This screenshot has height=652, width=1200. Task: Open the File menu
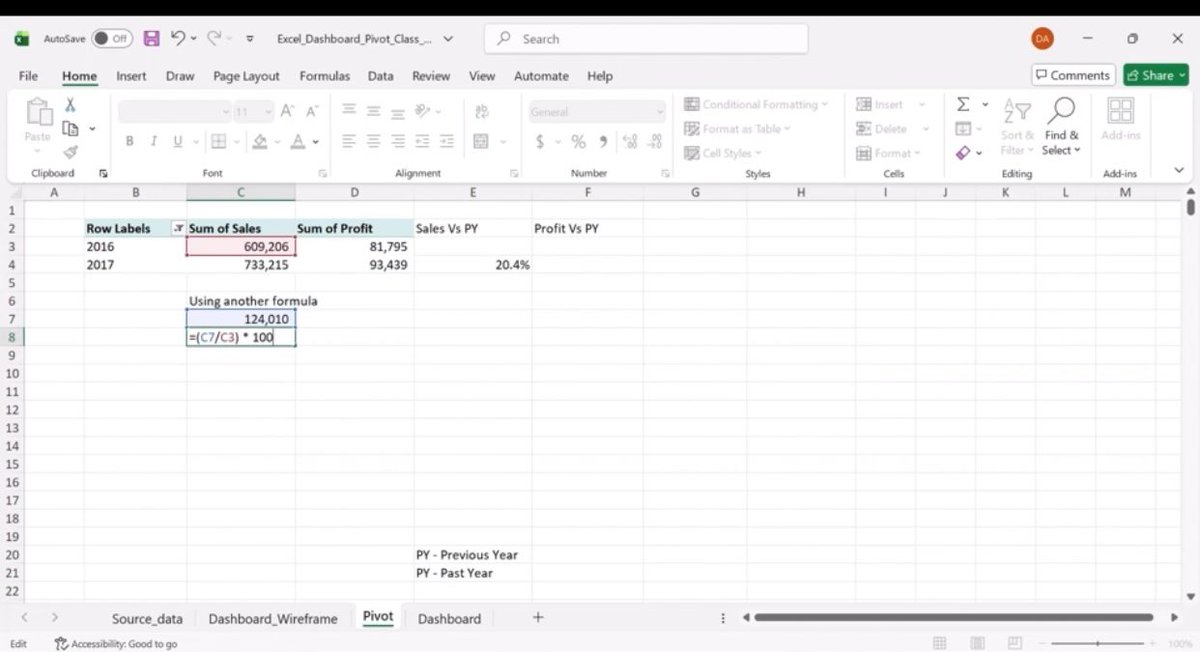coord(28,76)
